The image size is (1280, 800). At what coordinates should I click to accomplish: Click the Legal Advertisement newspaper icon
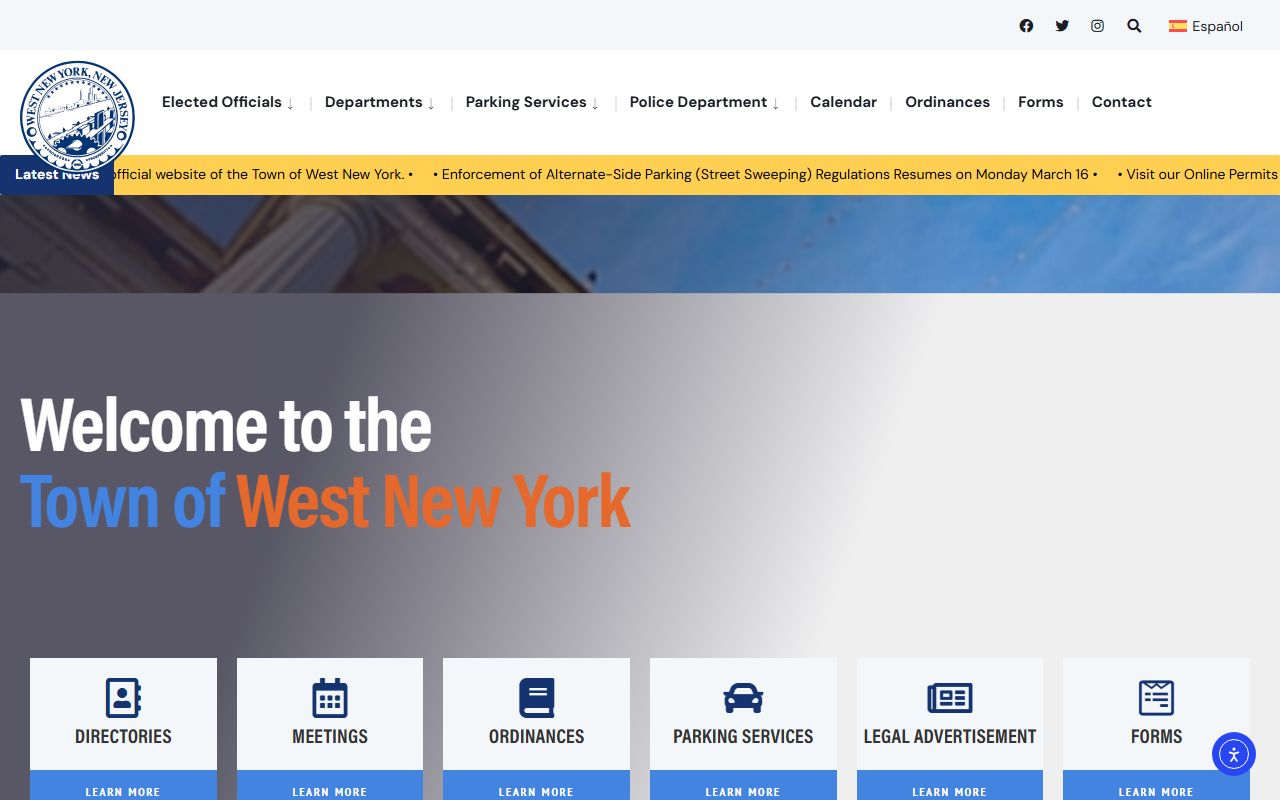coord(950,698)
